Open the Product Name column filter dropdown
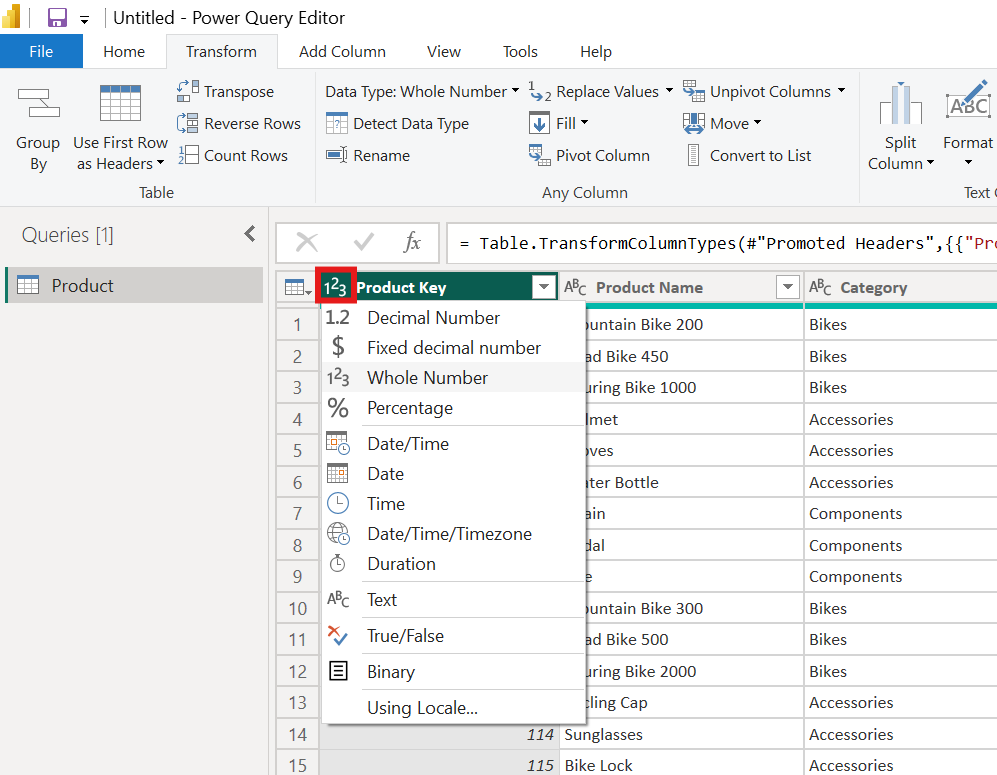The width and height of the screenshot is (997, 775). coord(788,287)
